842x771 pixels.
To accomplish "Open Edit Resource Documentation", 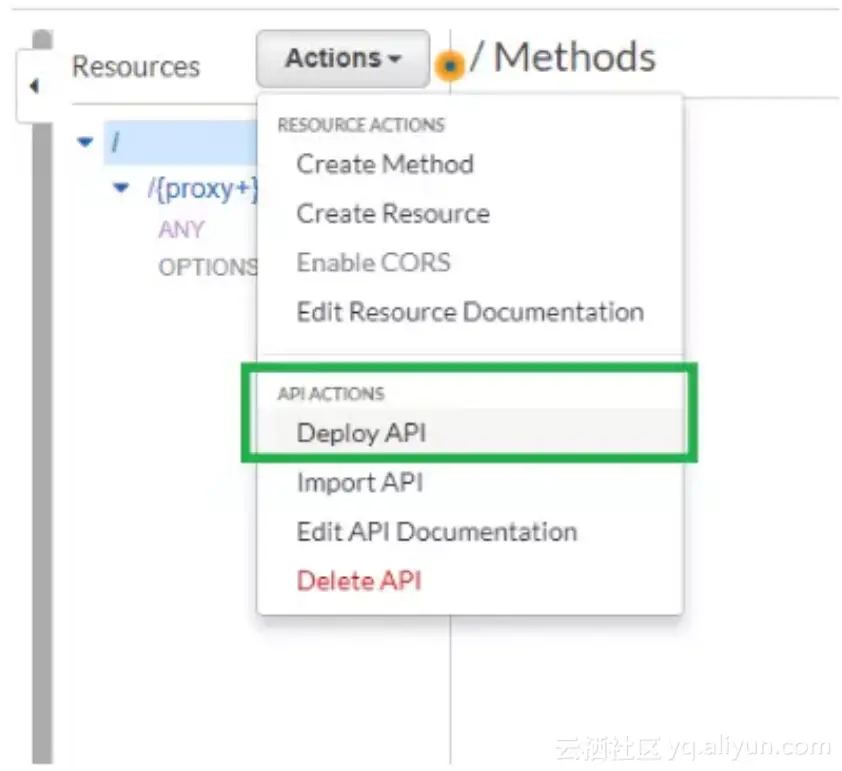I will (x=470, y=311).
